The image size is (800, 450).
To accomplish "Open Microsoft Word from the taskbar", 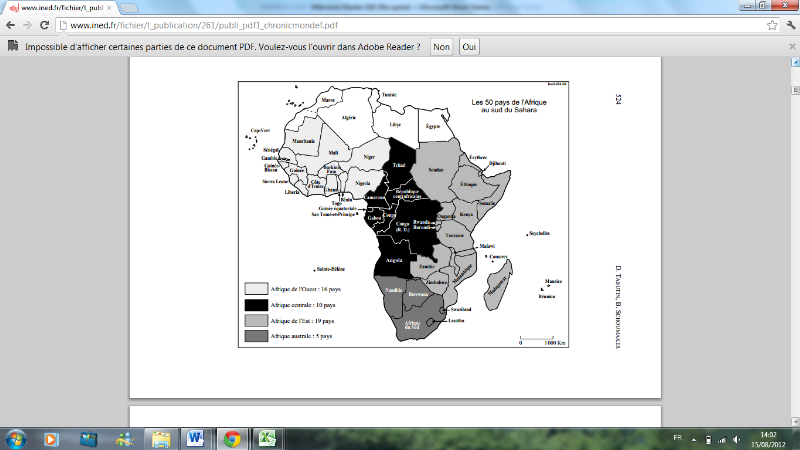I will (x=194, y=438).
